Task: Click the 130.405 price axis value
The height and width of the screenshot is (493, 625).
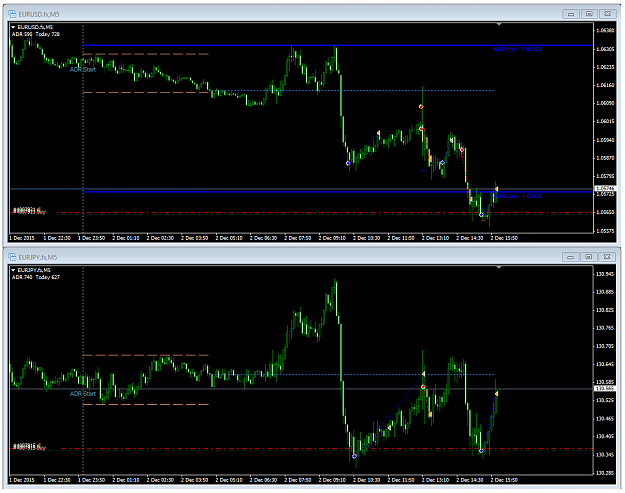Action: (605, 436)
